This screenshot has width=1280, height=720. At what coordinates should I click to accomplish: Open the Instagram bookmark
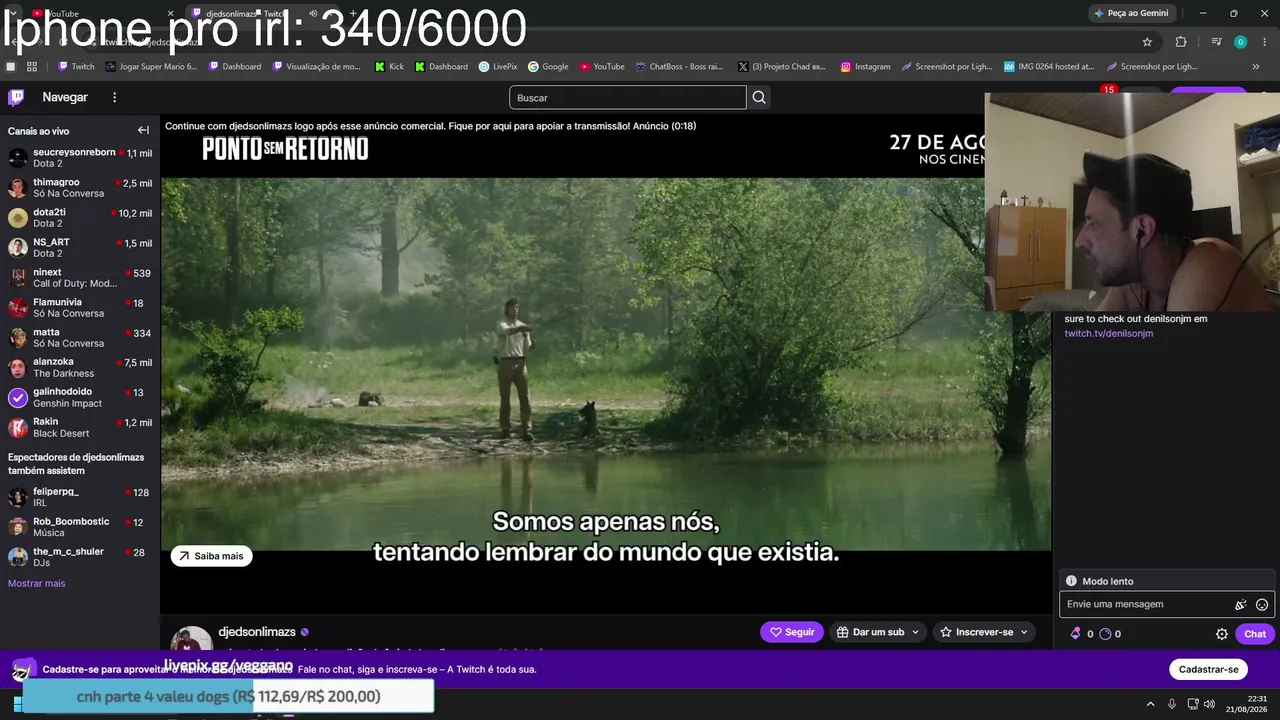(x=865, y=67)
